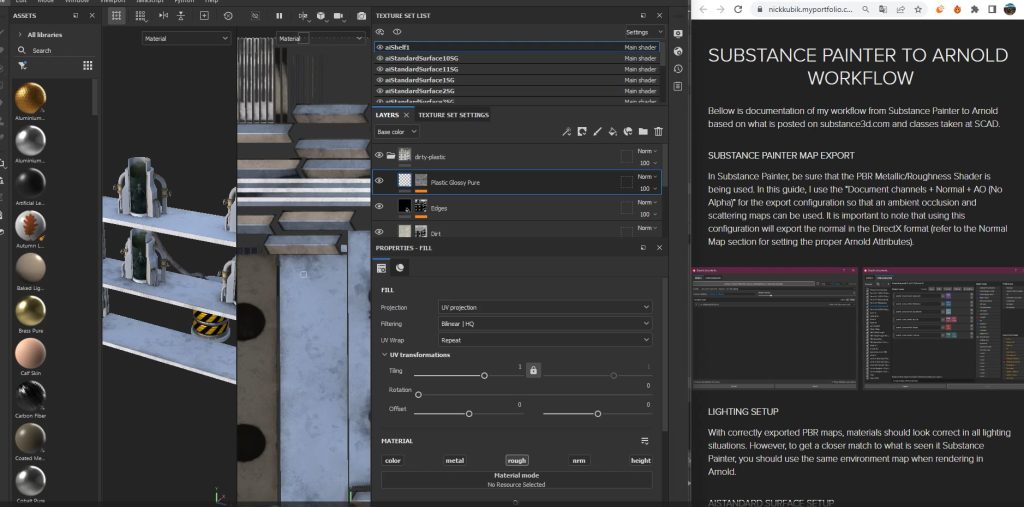Screen dimensions: 1024x507
Task: Adjust the Rotation slider handle
Action: click(419, 395)
